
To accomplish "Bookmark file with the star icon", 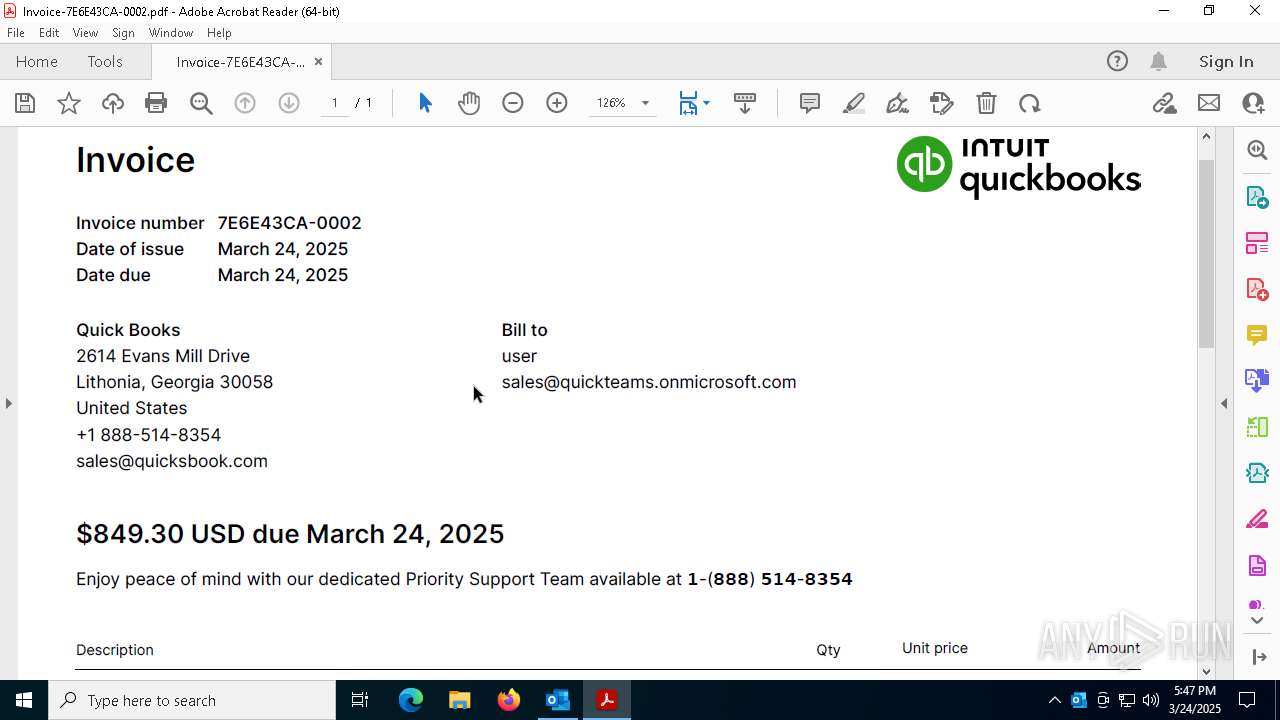I will [69, 103].
